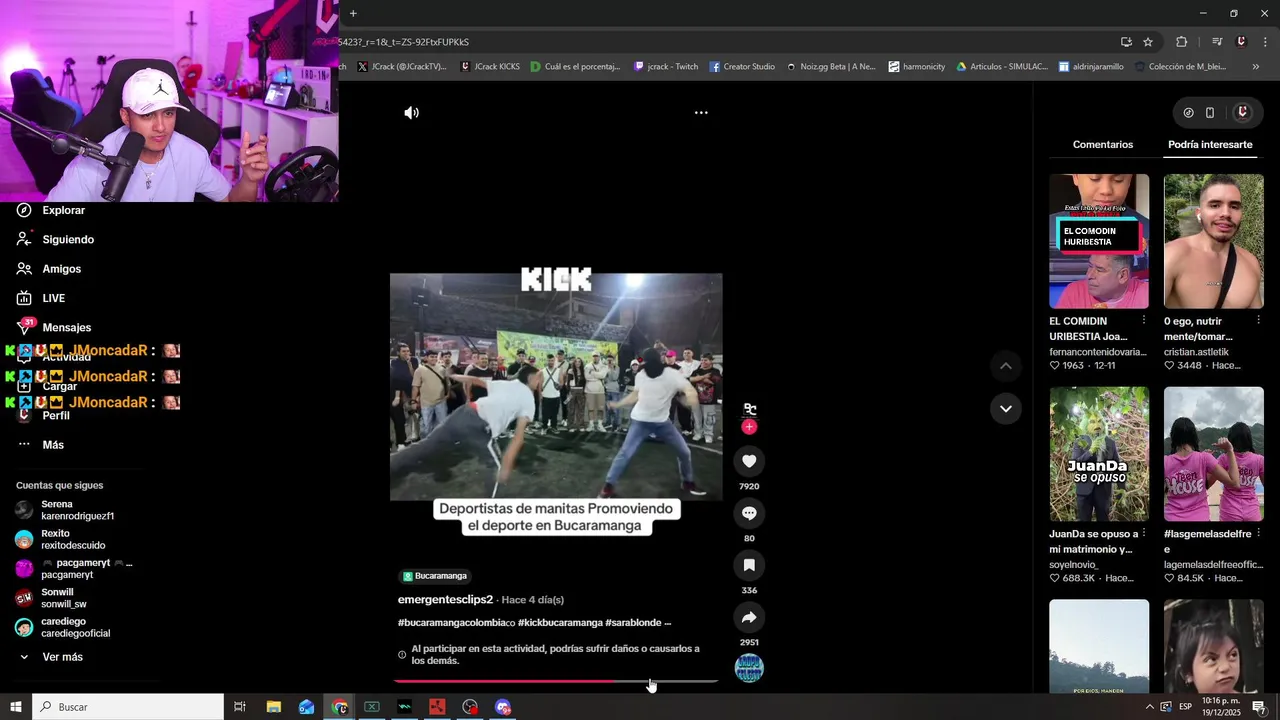Open the video three-dot options menu

701,113
